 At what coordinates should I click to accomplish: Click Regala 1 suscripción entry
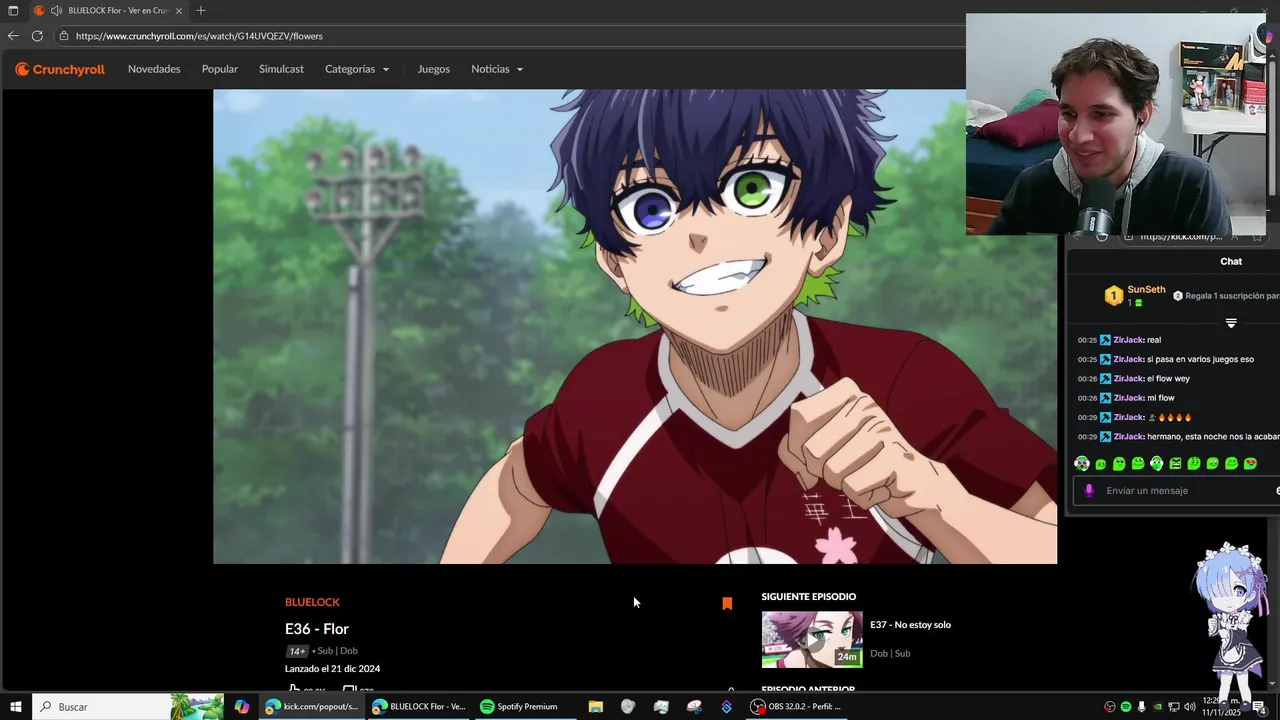tap(1226, 296)
